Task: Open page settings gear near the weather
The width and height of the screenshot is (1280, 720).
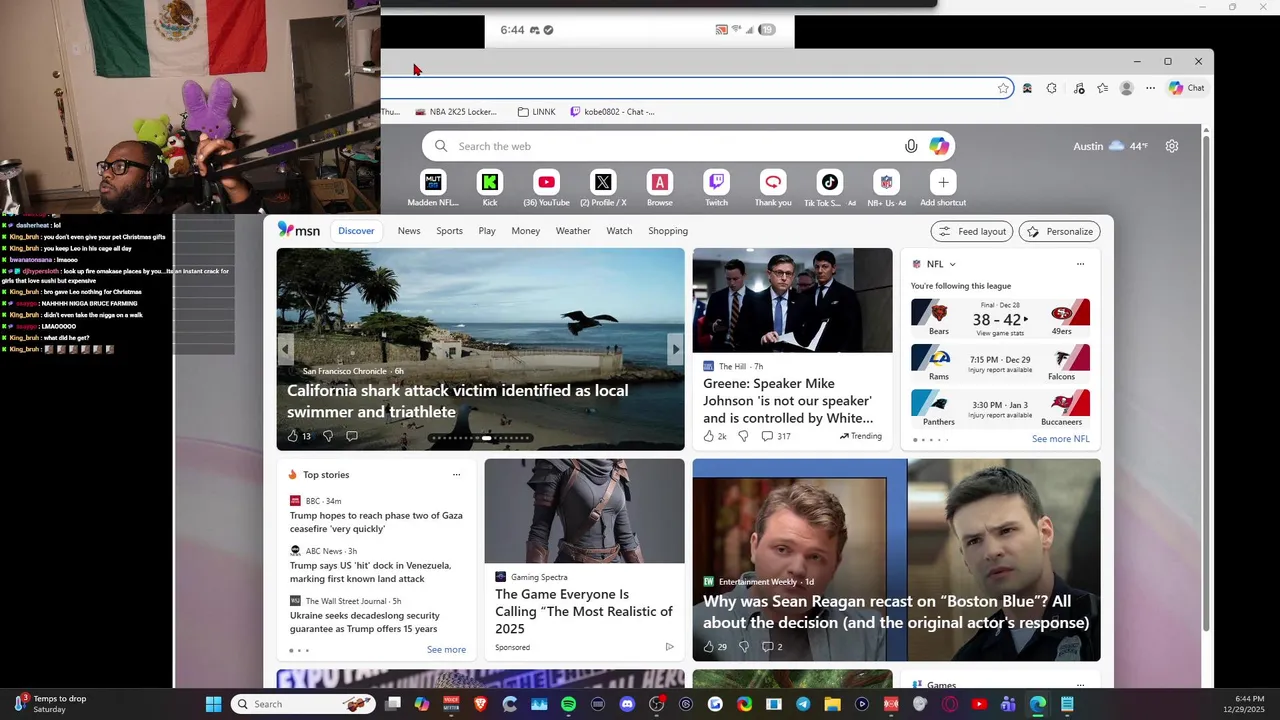Action: (1172, 146)
